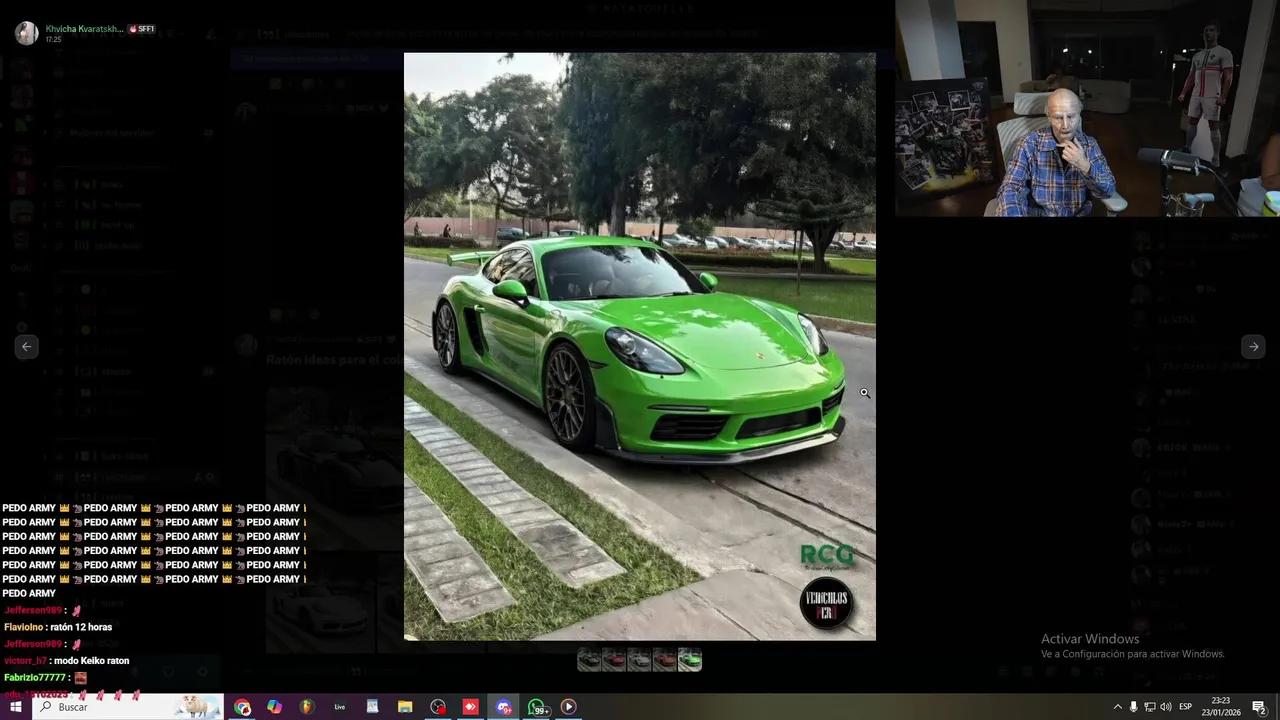Go to the previous photo with the left arrow

pos(26,346)
